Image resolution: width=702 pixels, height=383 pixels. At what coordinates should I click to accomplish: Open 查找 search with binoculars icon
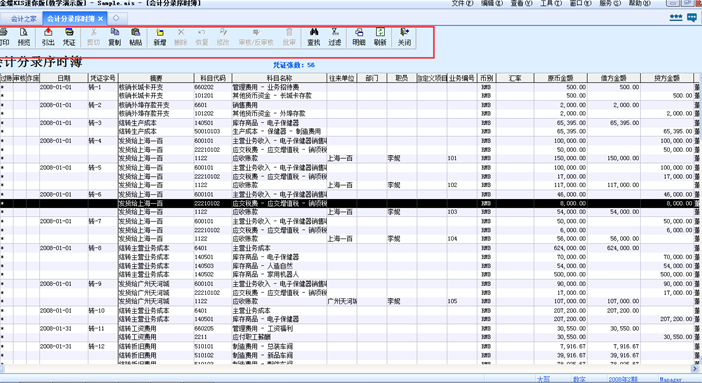(x=314, y=37)
